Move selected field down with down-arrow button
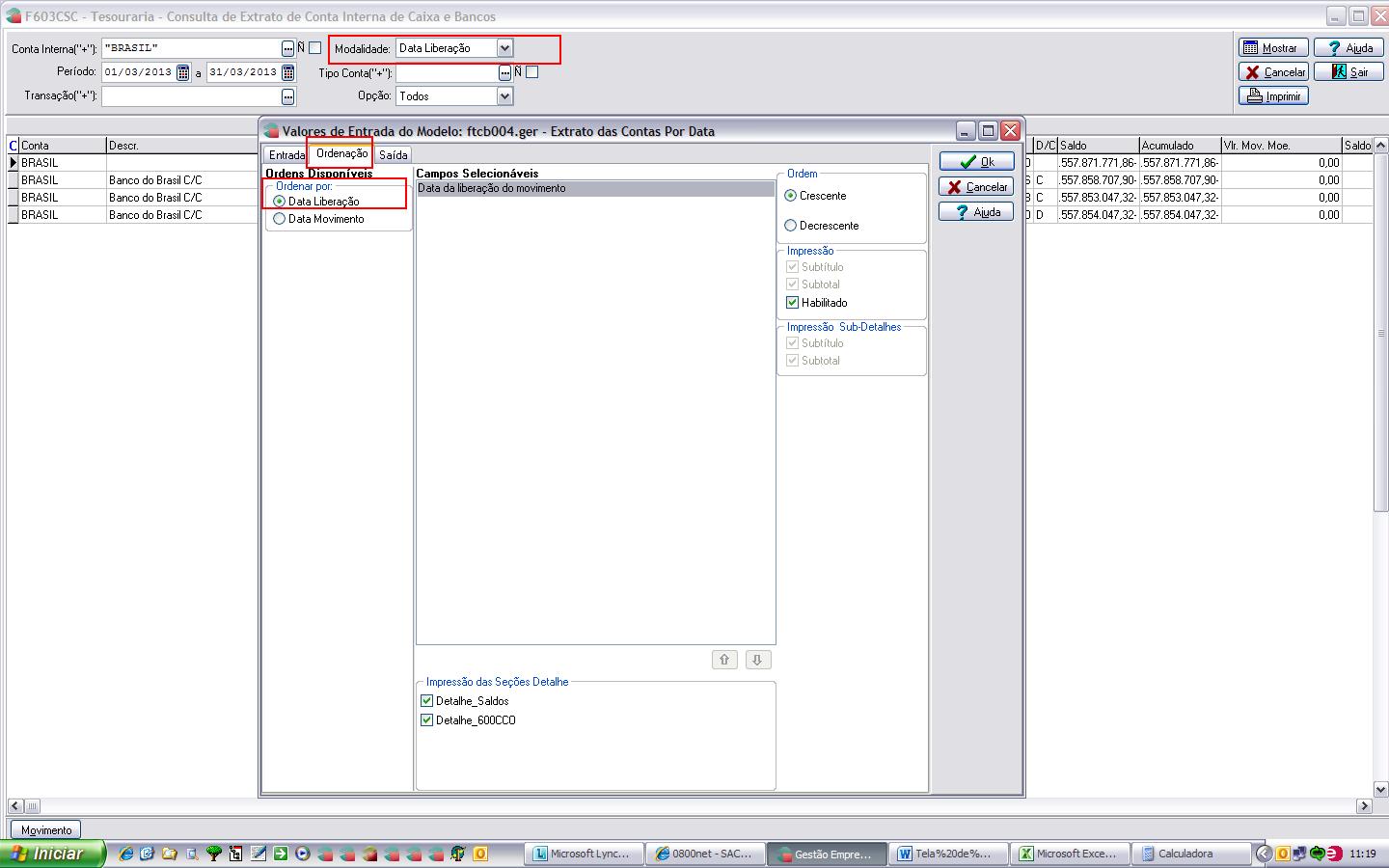Viewport: 1389px width, 868px height. point(757,660)
